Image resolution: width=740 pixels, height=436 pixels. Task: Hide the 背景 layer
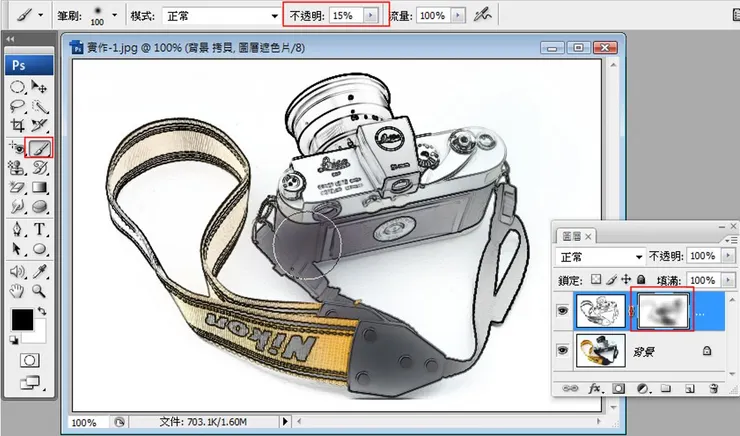(x=563, y=350)
